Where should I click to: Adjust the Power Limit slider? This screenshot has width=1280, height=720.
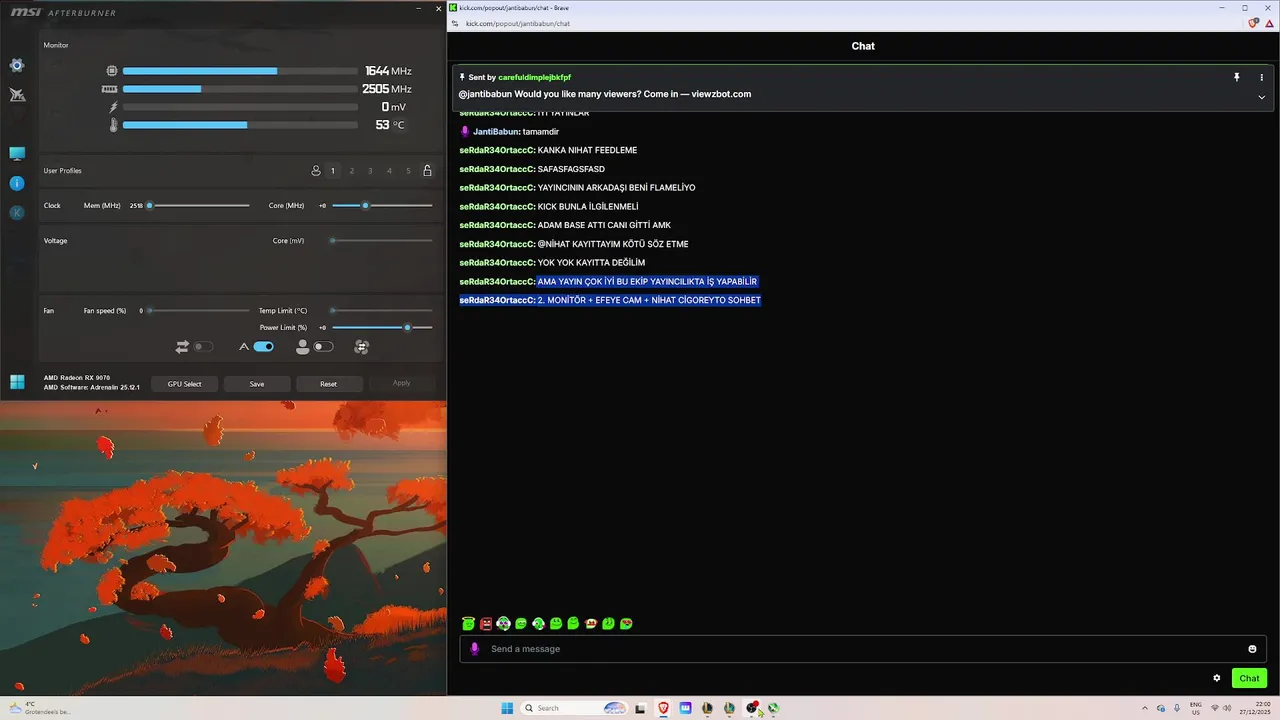click(382, 327)
